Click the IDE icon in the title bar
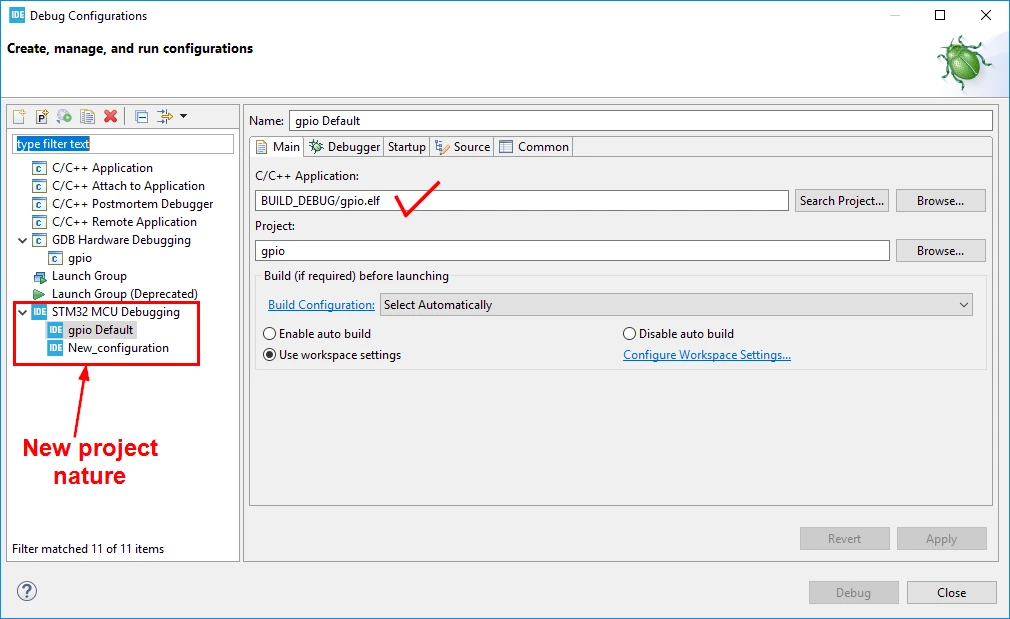Image resolution: width=1010 pixels, height=619 pixels. [x=17, y=15]
